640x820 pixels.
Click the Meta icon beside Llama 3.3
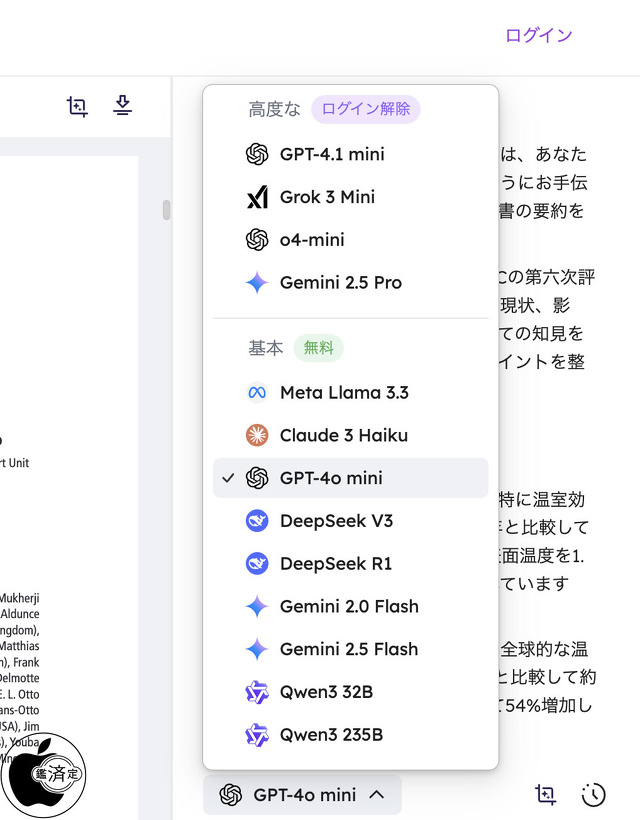pyautogui.click(x=257, y=393)
